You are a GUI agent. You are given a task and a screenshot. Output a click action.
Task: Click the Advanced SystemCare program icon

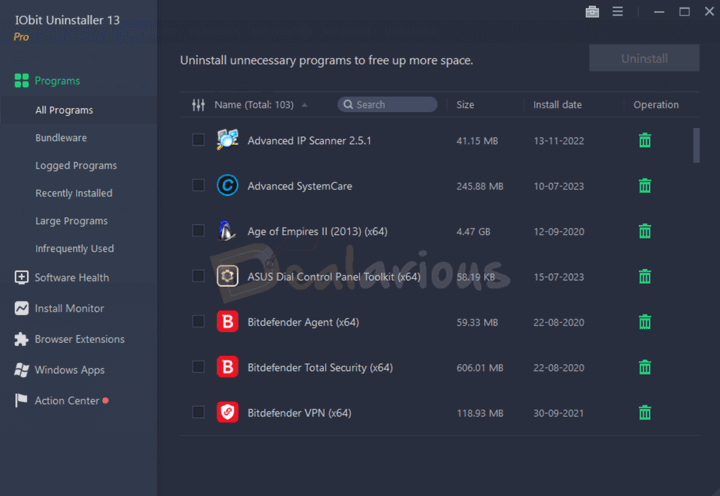227,186
